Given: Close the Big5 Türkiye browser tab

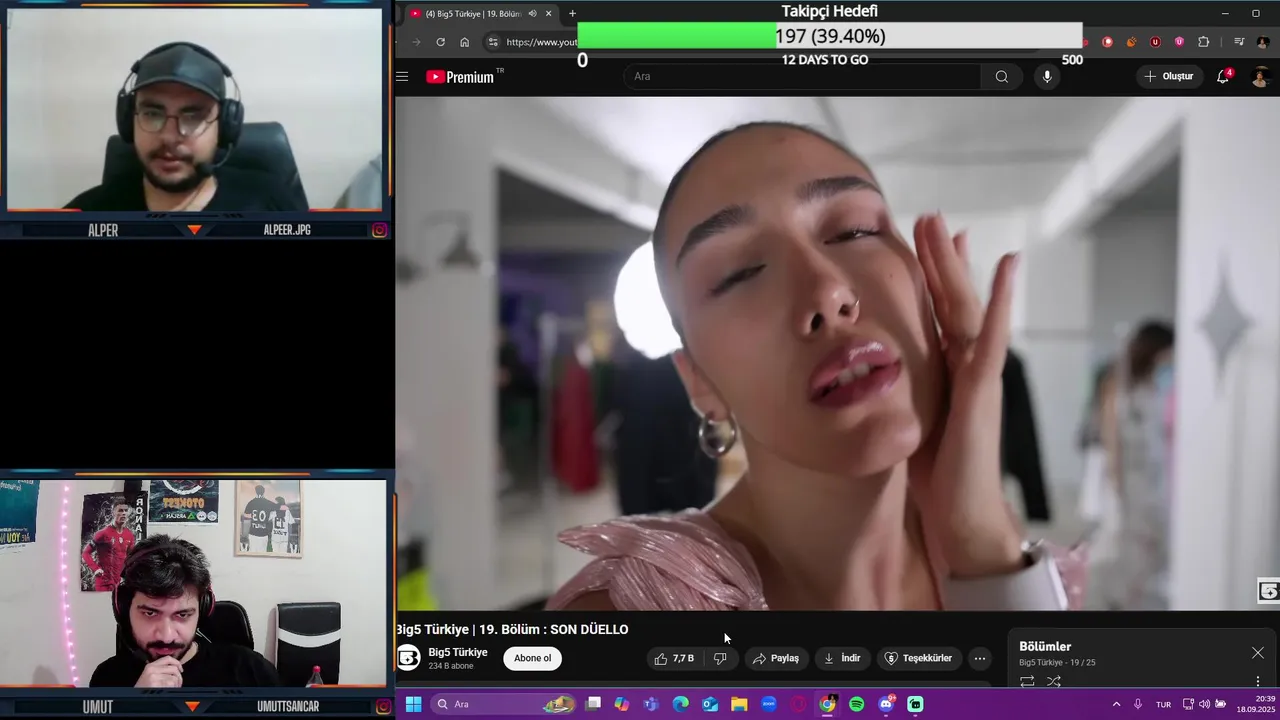Looking at the screenshot, I should coord(548,14).
